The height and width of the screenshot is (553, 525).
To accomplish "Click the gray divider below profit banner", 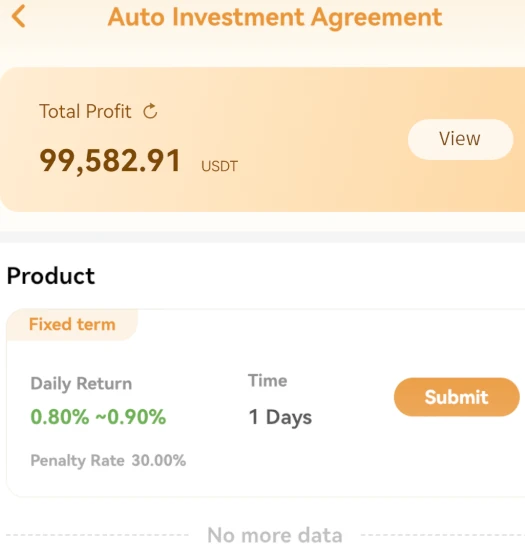I will point(262,237).
